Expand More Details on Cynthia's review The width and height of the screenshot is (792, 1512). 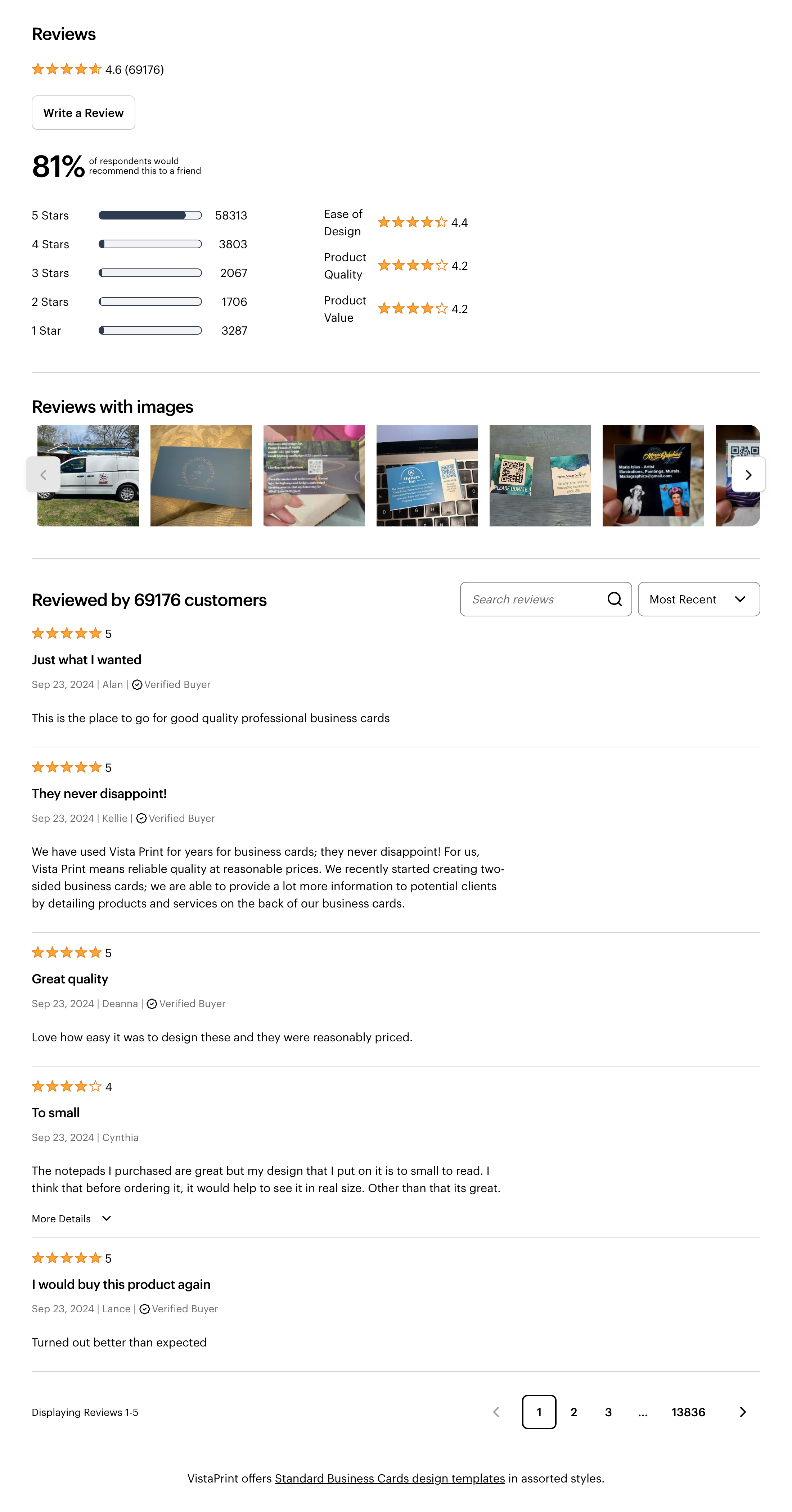point(72,1218)
